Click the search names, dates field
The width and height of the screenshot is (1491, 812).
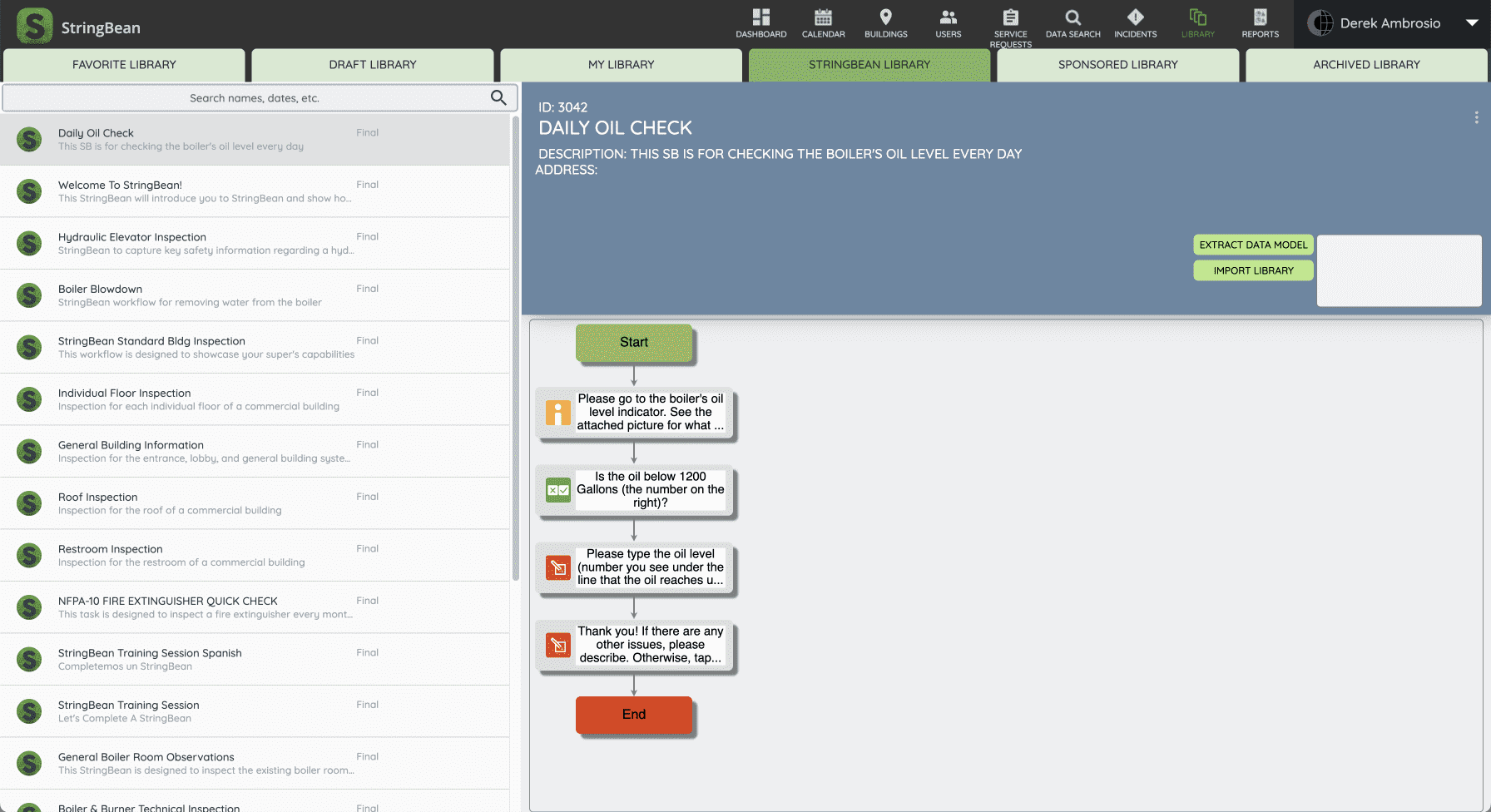tap(254, 97)
